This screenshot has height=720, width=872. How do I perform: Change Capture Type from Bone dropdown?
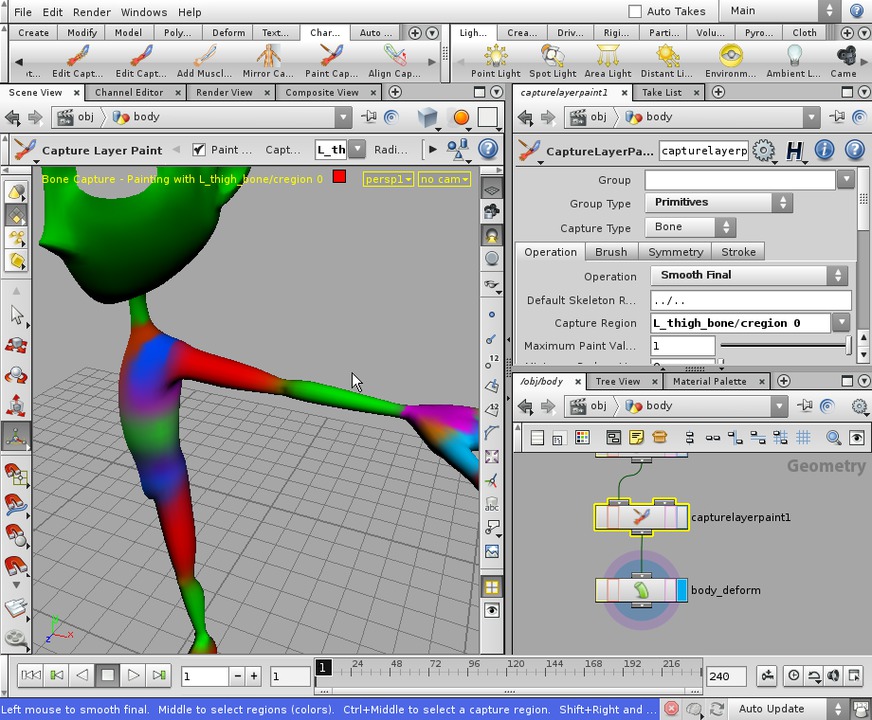pyautogui.click(x=690, y=227)
